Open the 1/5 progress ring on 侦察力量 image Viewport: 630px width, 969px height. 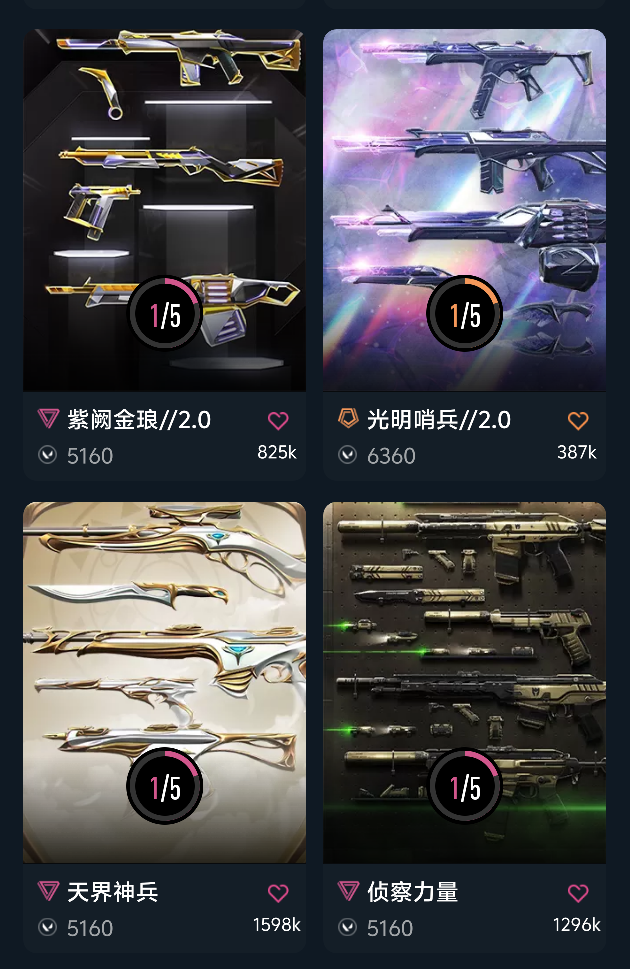[464, 786]
